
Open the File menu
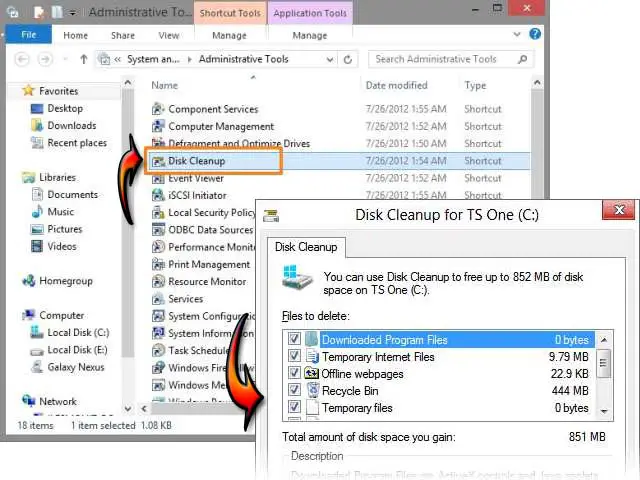click(29, 35)
